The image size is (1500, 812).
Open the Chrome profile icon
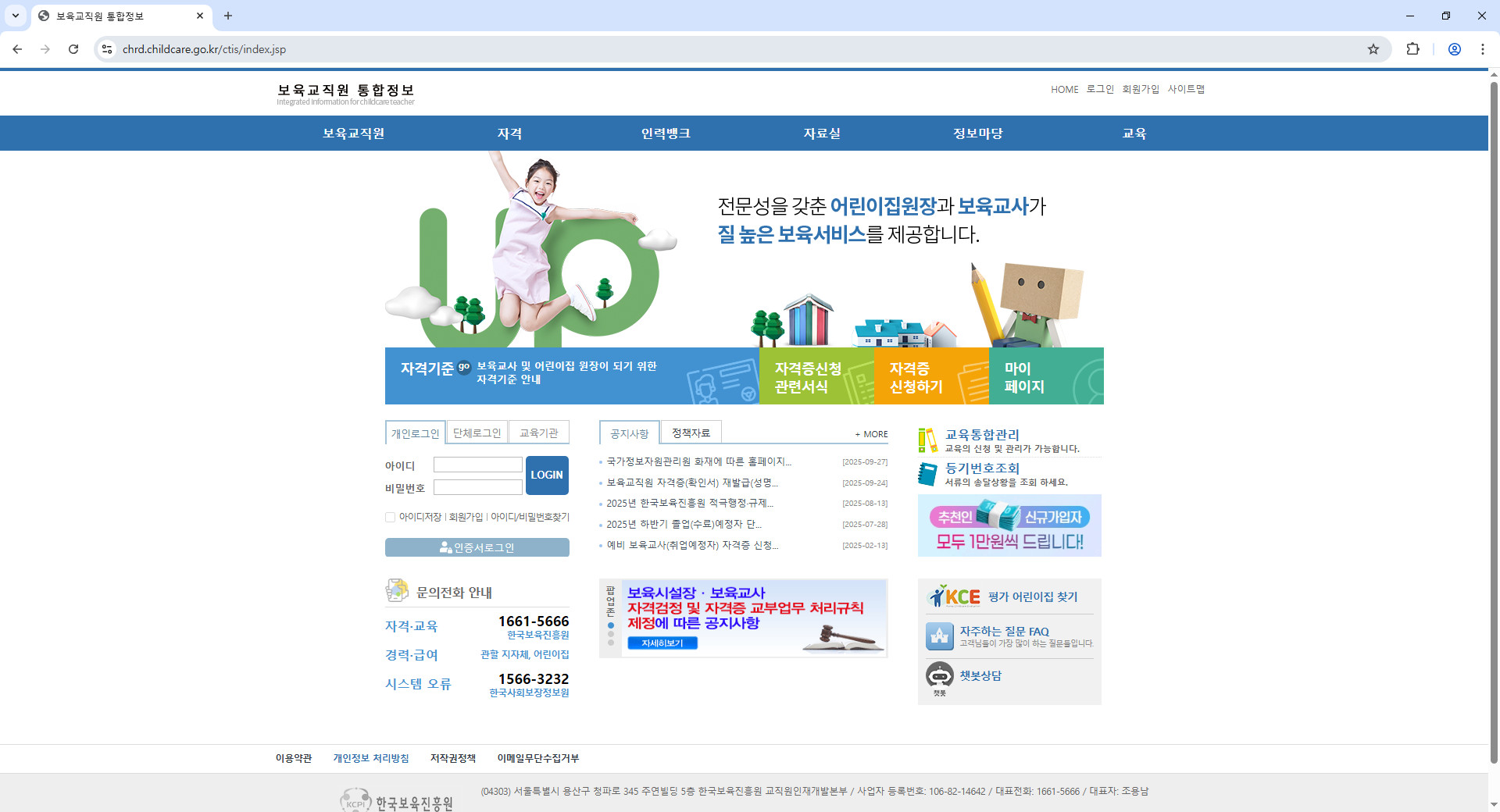[x=1455, y=49]
